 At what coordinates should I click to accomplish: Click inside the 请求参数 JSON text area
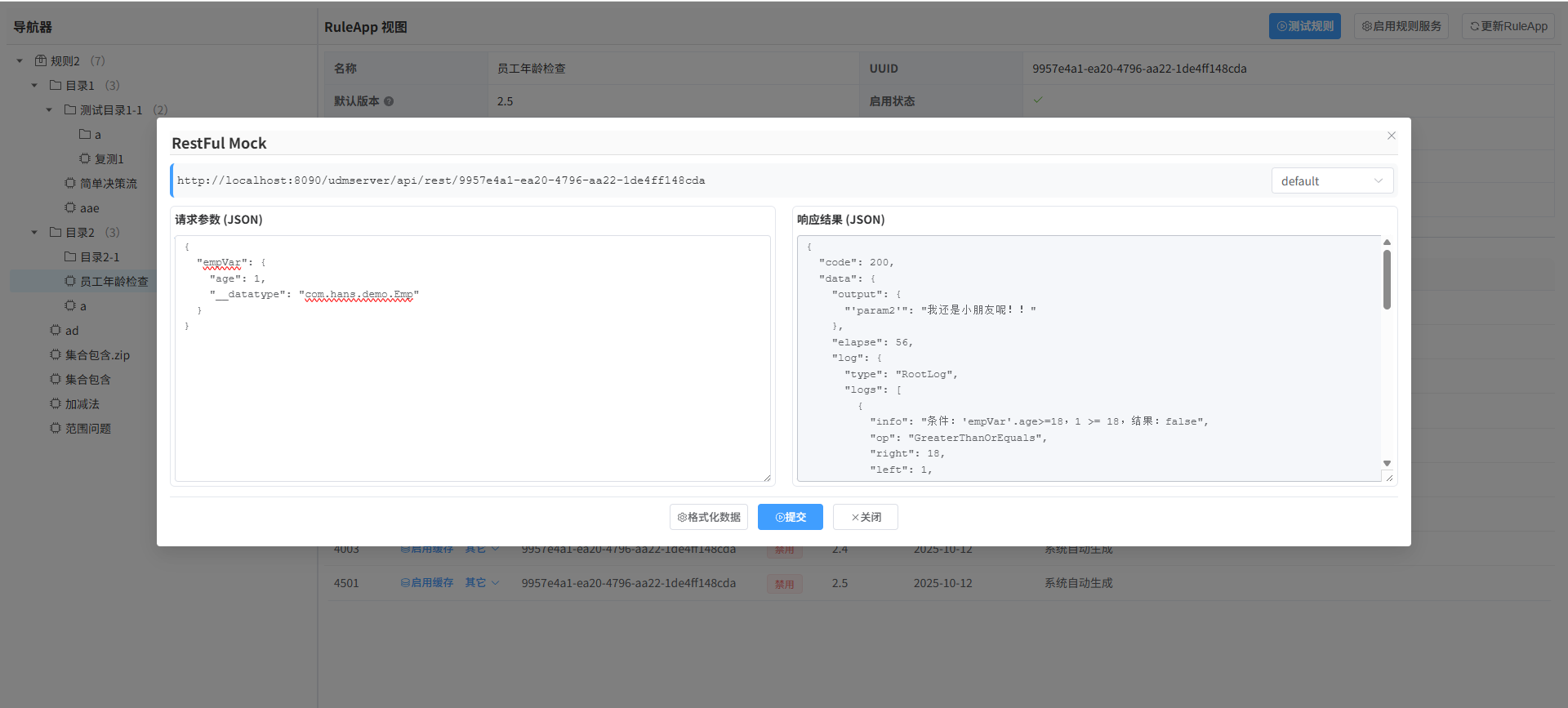point(472,392)
